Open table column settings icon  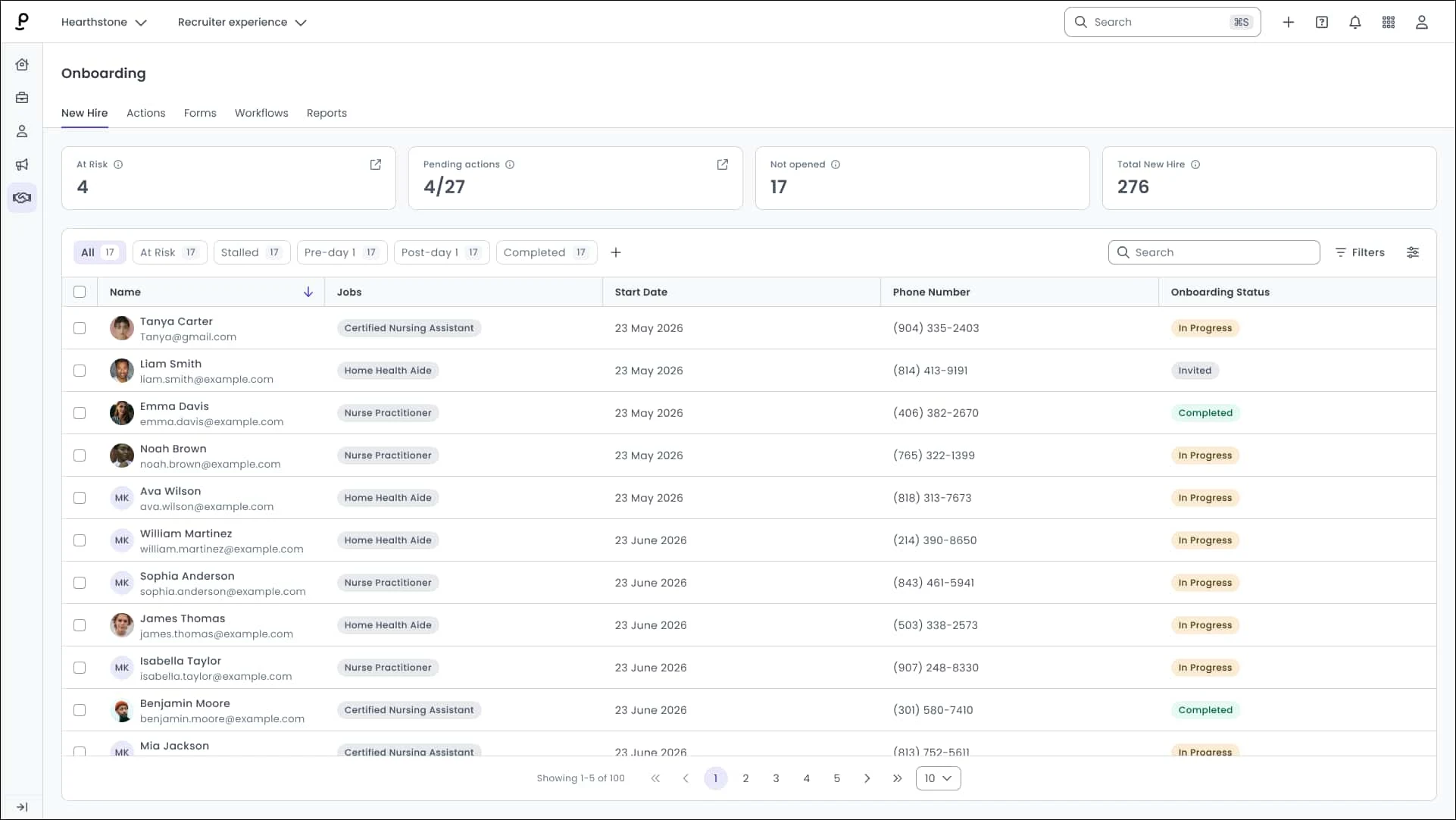pos(1413,252)
